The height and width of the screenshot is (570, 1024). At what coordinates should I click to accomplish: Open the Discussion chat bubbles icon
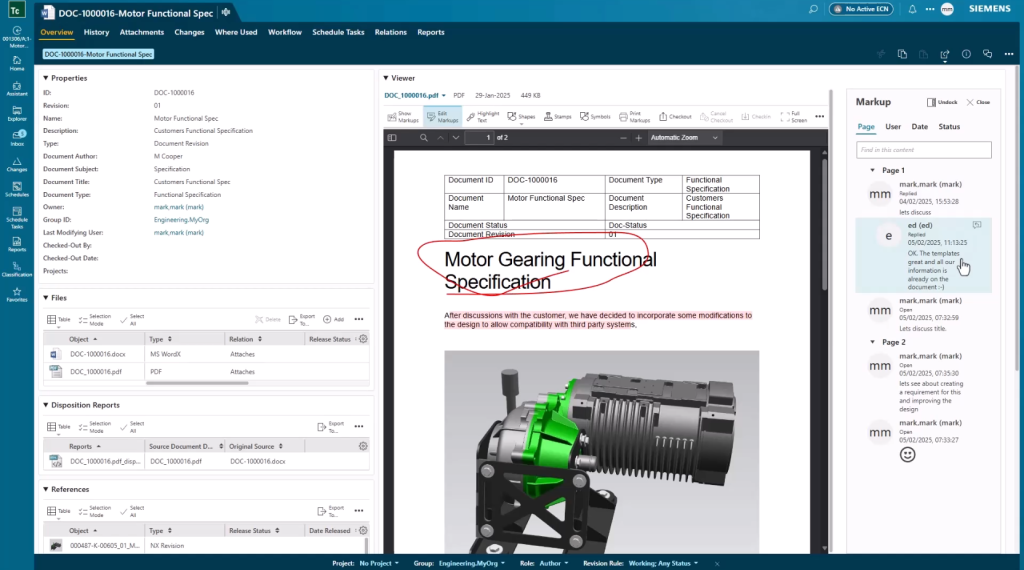(987, 54)
